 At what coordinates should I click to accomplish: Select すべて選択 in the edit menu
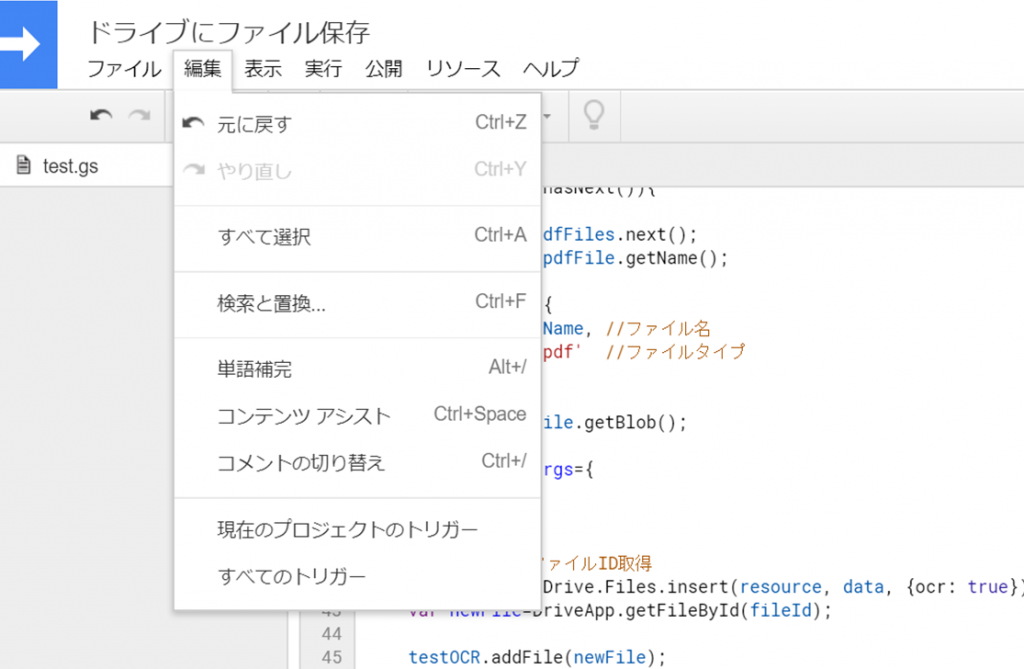(358, 237)
